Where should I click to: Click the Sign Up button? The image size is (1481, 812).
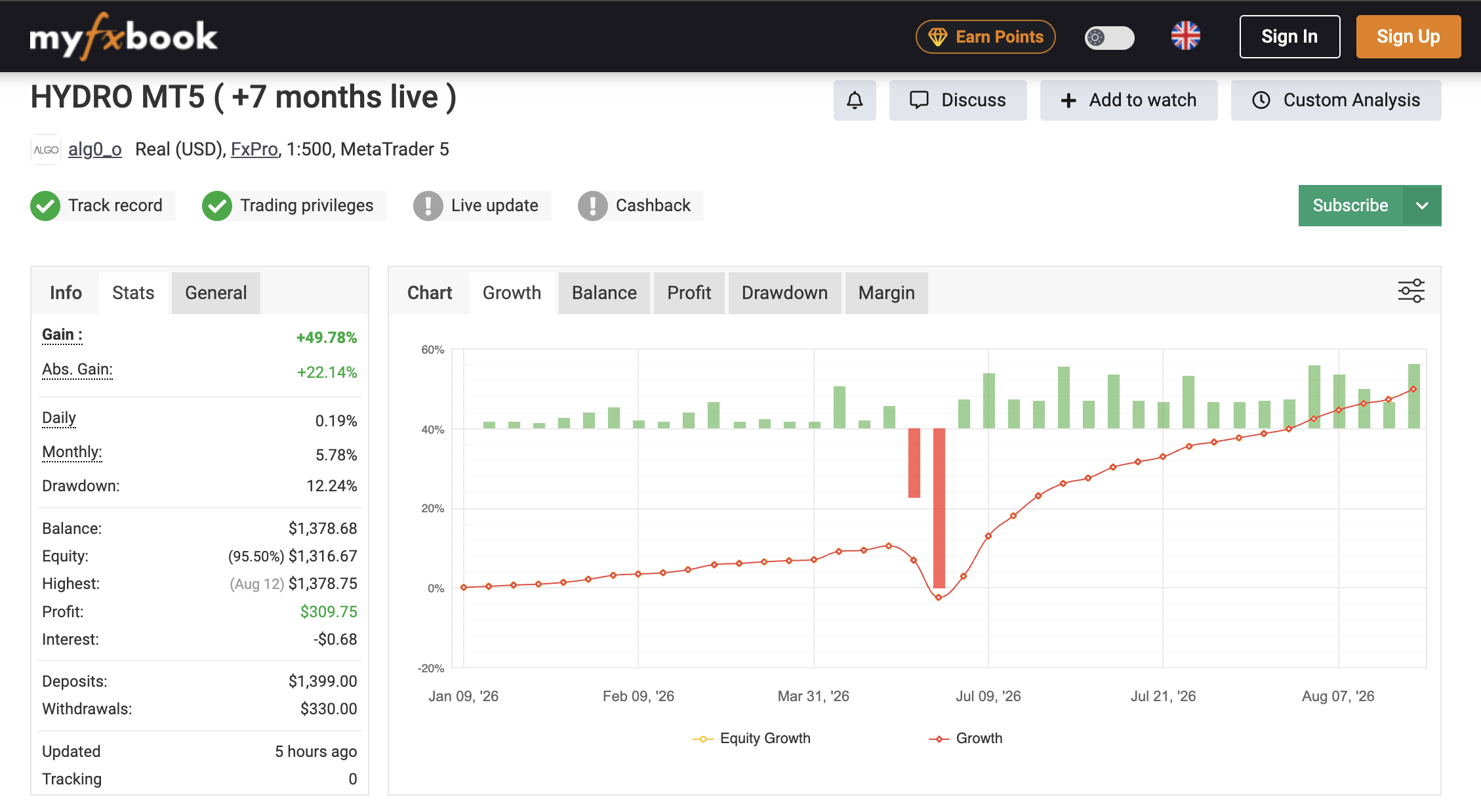(1408, 37)
